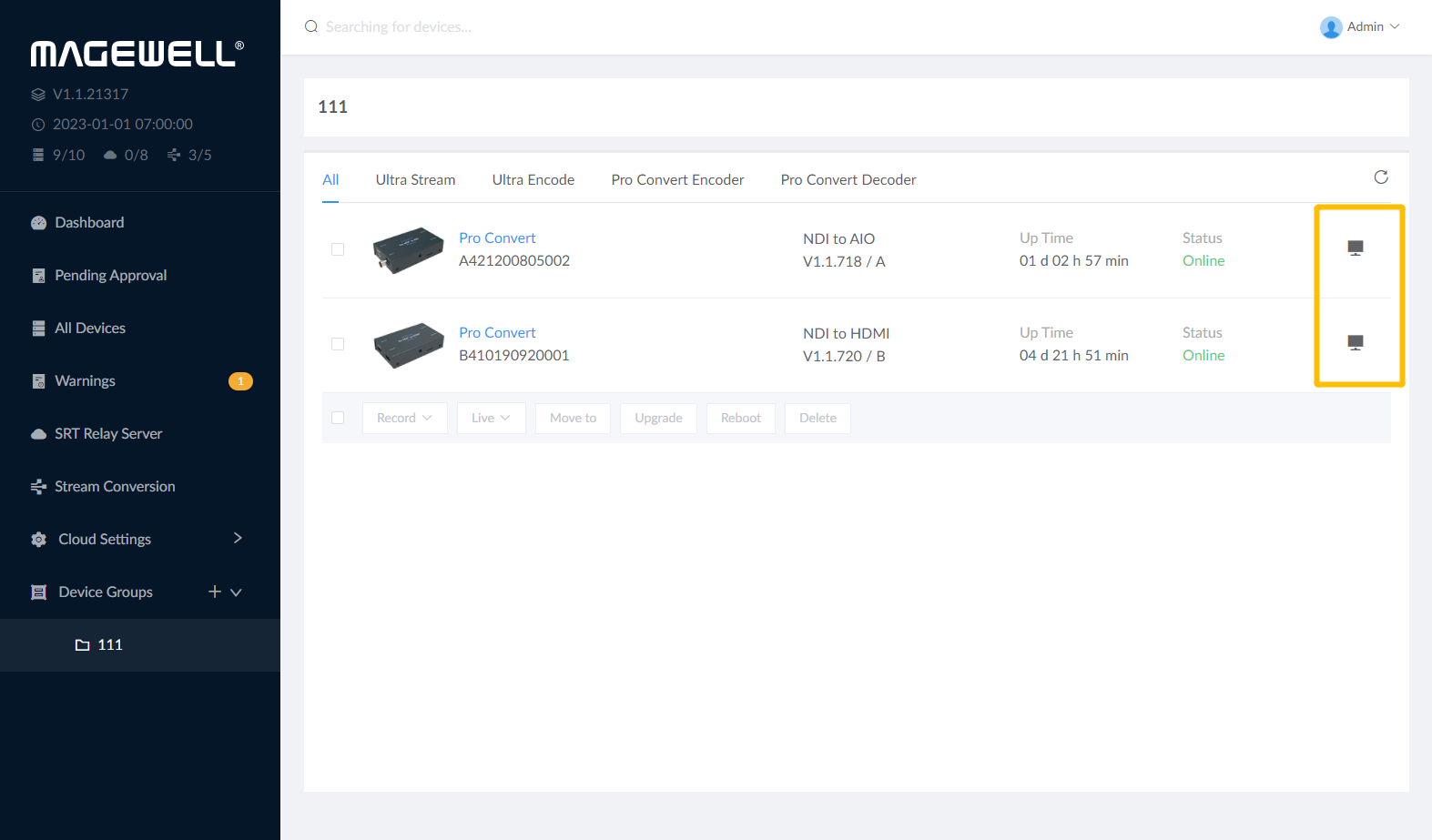Click the Reboot button
This screenshot has height=840, width=1432.
[x=740, y=419]
